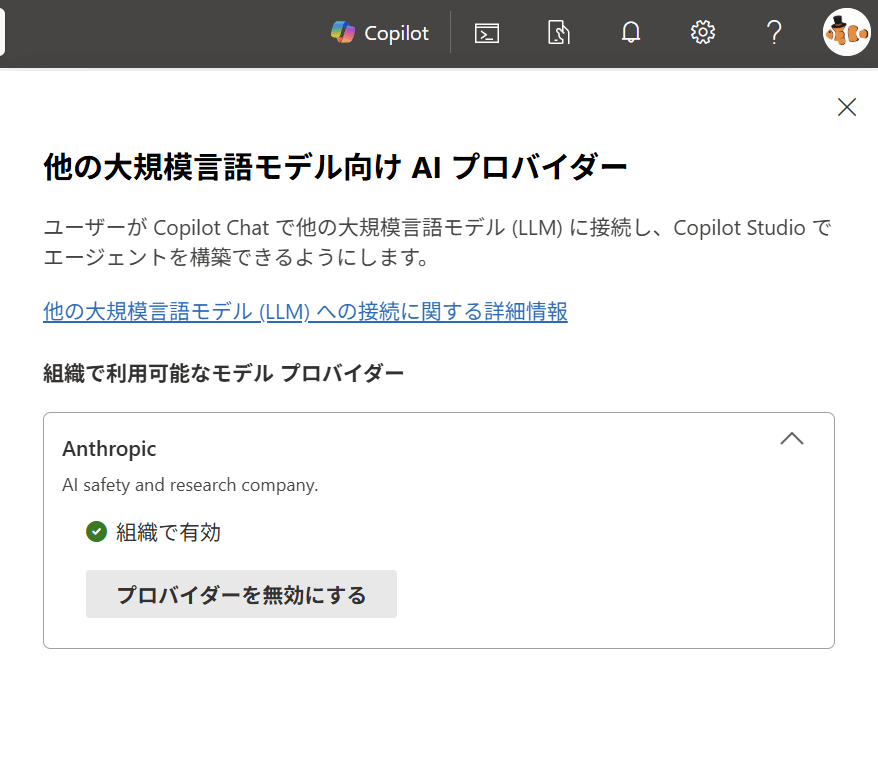
Task: Click the 他の大規模言語モデル向け AI プロバイダー title
Action: click(x=335, y=167)
